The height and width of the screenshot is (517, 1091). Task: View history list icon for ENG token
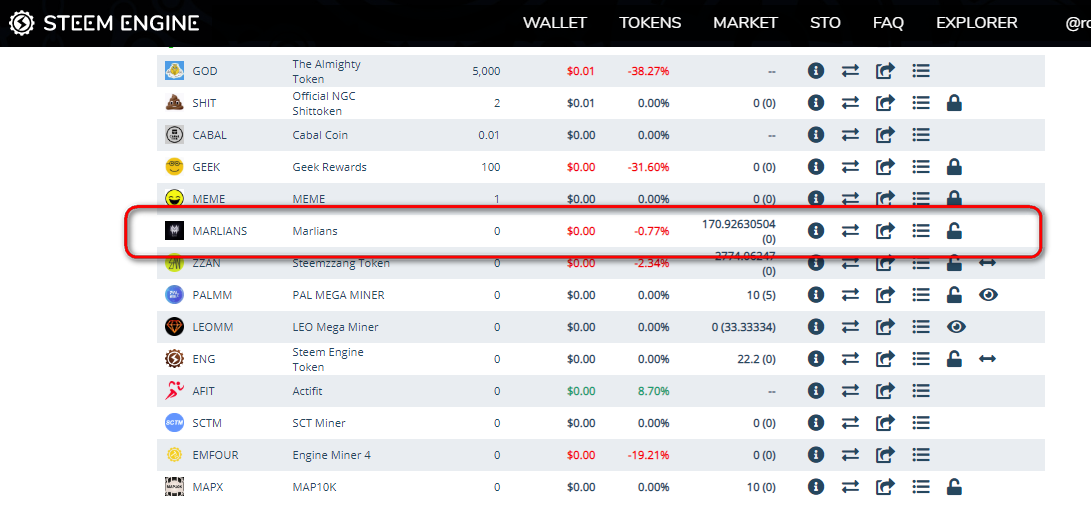pyautogui.click(x=921, y=359)
